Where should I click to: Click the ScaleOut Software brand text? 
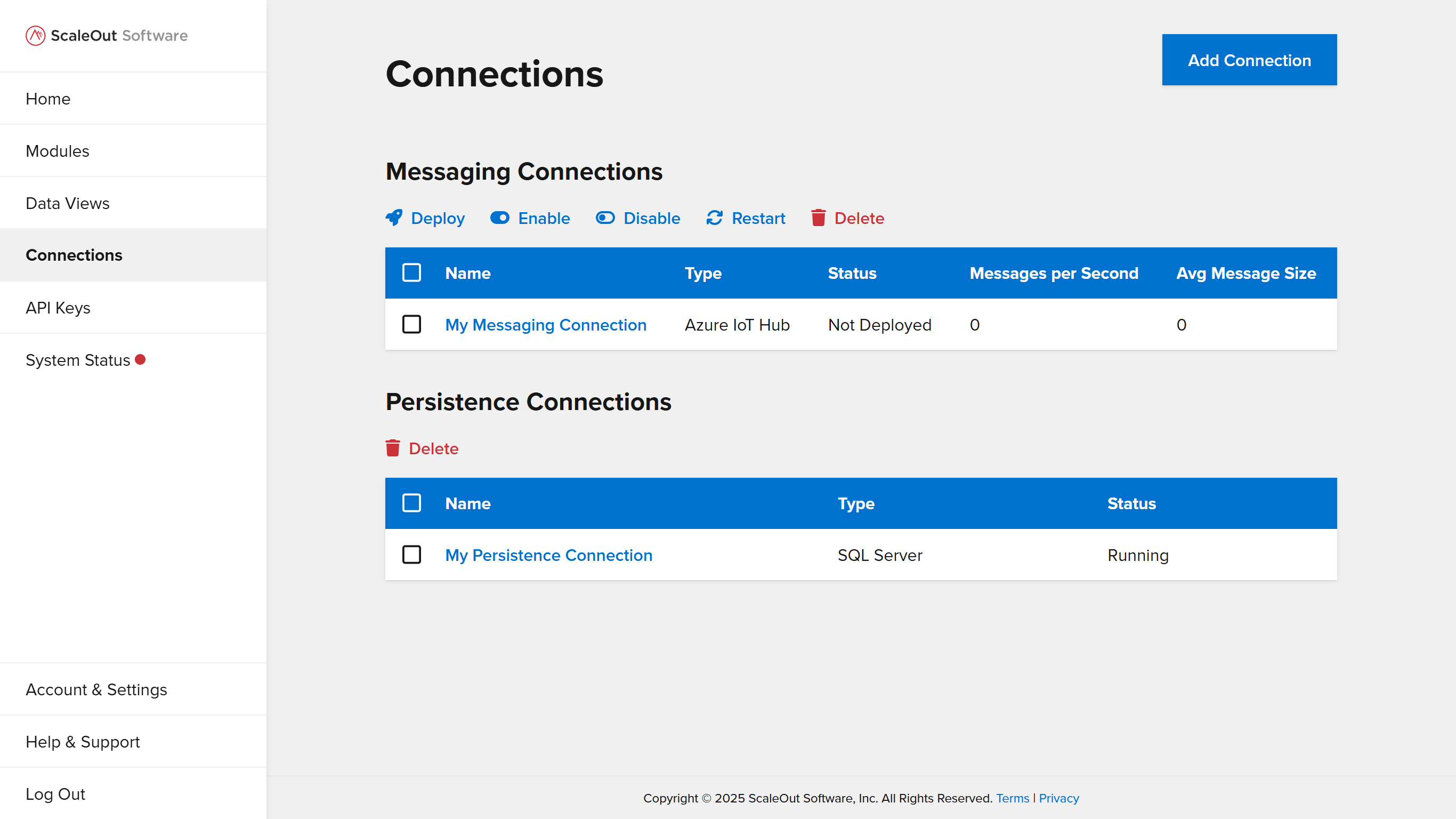[119, 36]
